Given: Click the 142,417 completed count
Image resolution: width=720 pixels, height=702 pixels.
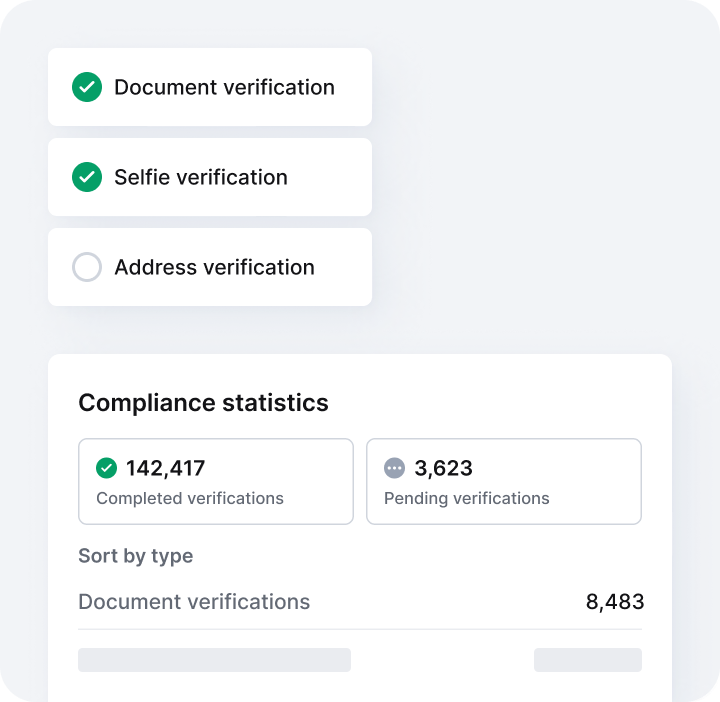Looking at the screenshot, I should 165,468.
